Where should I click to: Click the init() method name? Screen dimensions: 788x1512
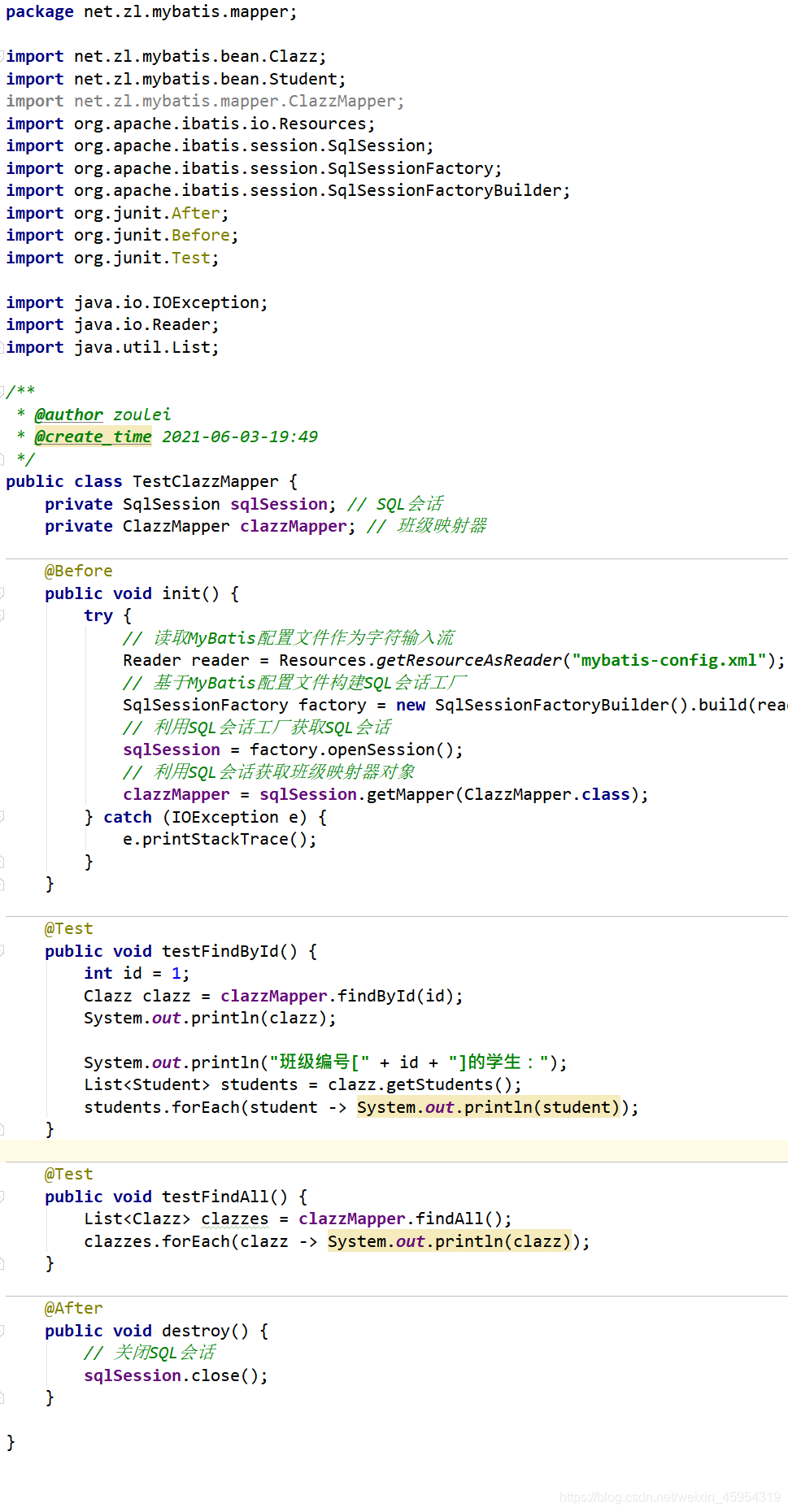[x=190, y=593]
